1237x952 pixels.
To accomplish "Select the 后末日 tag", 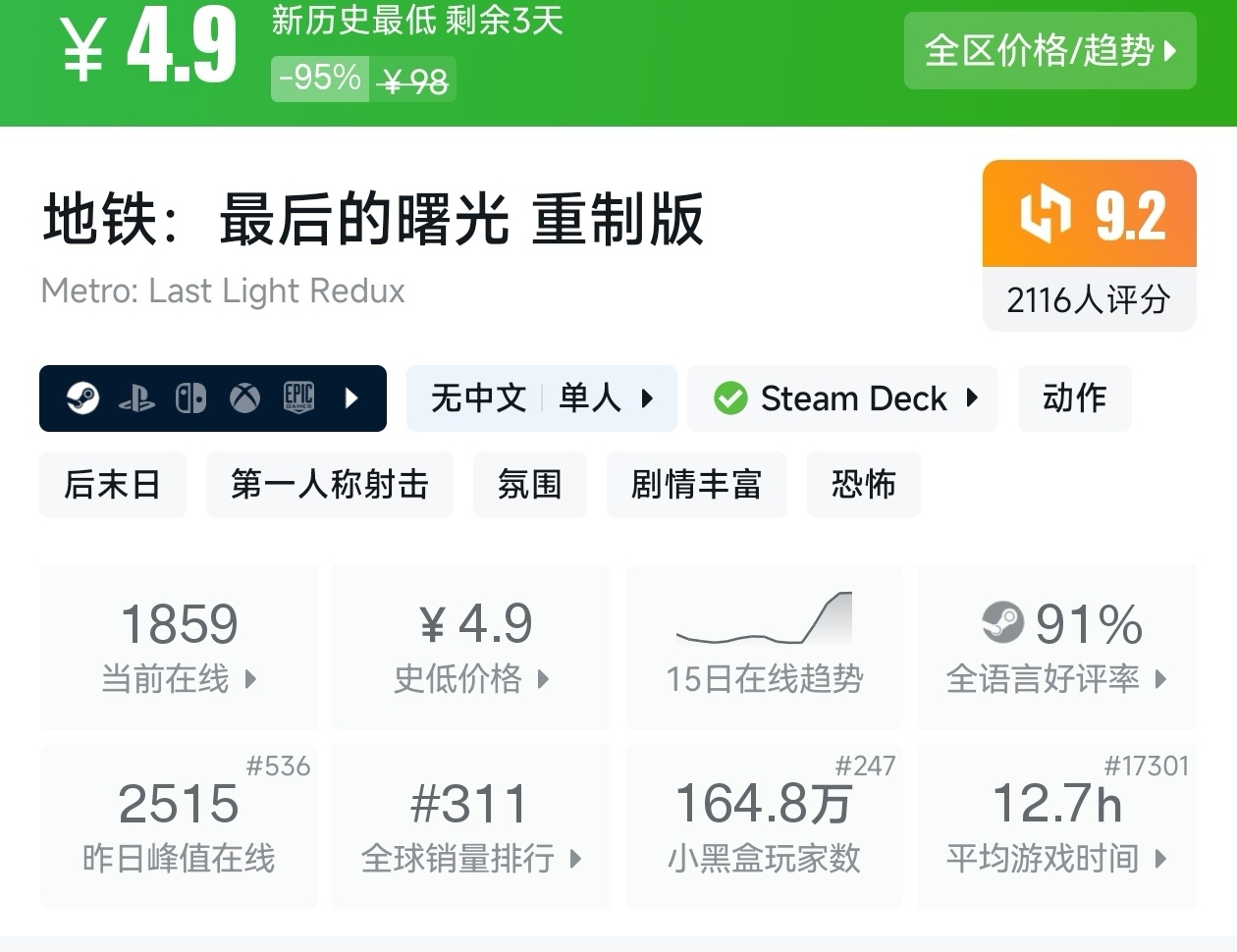I will (x=112, y=484).
